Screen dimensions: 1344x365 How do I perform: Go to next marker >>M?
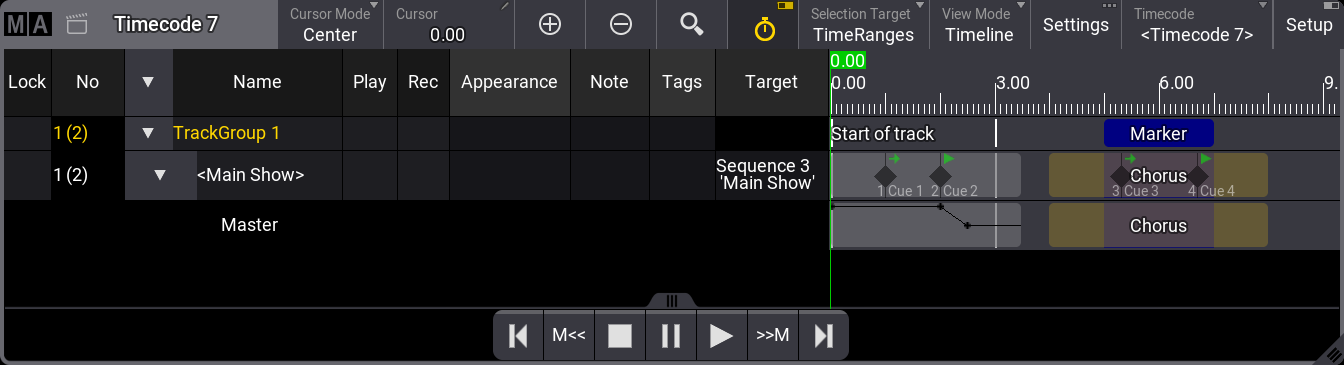772,336
